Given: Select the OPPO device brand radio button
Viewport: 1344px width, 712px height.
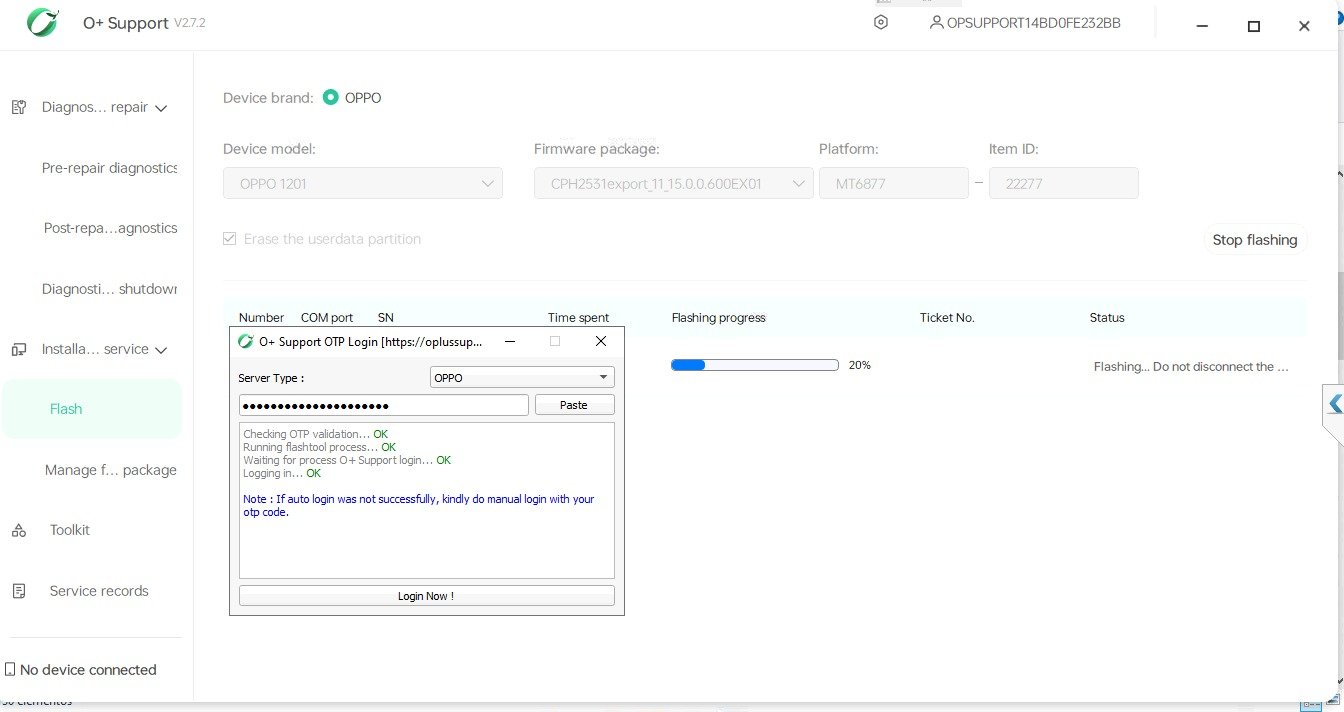Looking at the screenshot, I should 331,98.
